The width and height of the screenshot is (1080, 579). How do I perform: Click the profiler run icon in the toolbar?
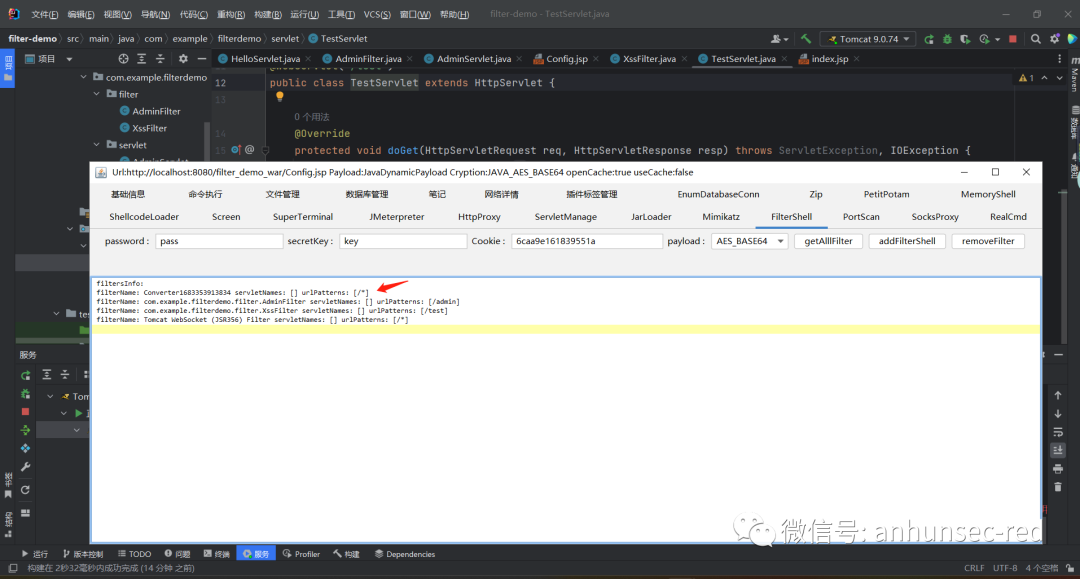(x=984, y=39)
